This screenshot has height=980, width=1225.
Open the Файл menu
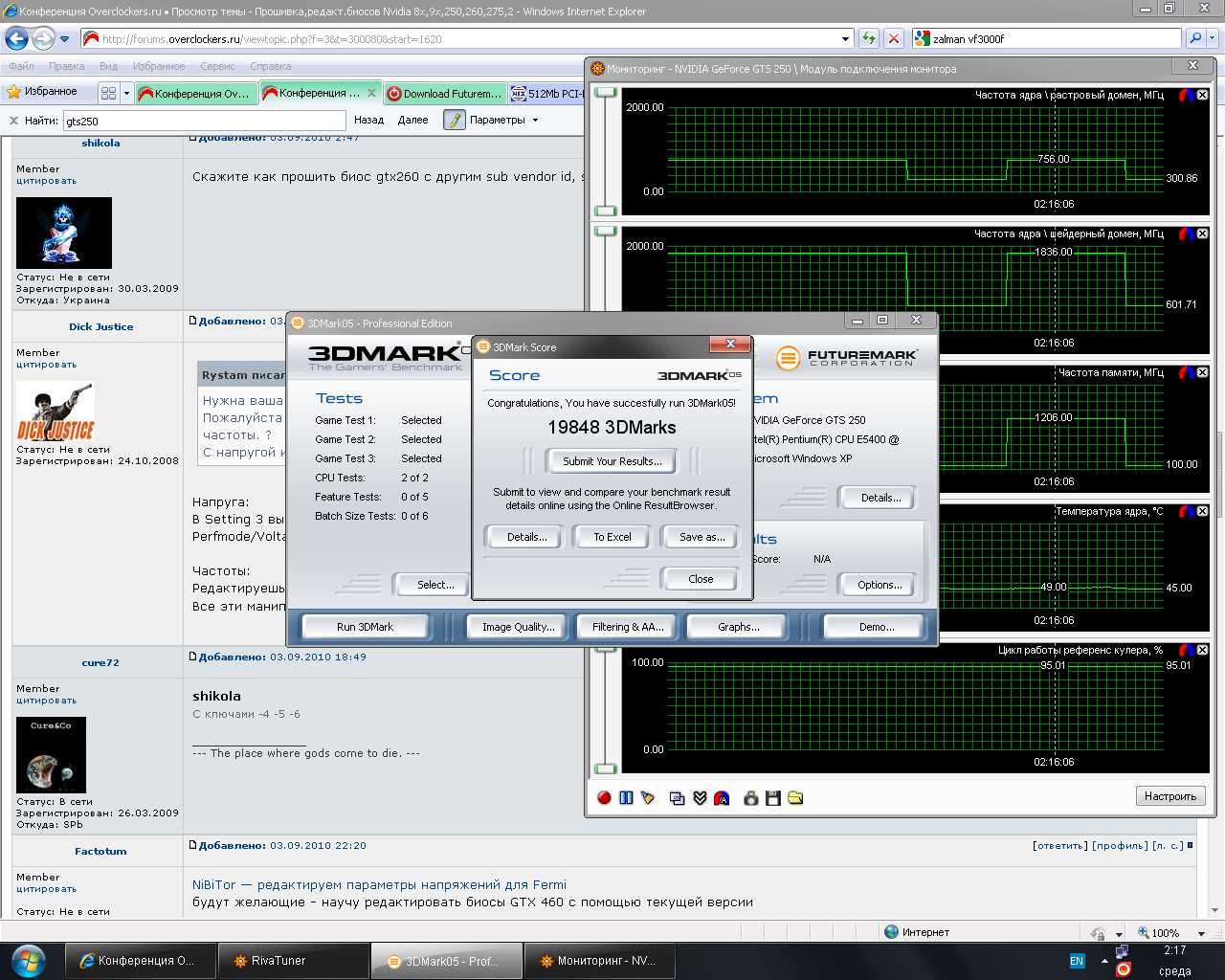[x=22, y=66]
